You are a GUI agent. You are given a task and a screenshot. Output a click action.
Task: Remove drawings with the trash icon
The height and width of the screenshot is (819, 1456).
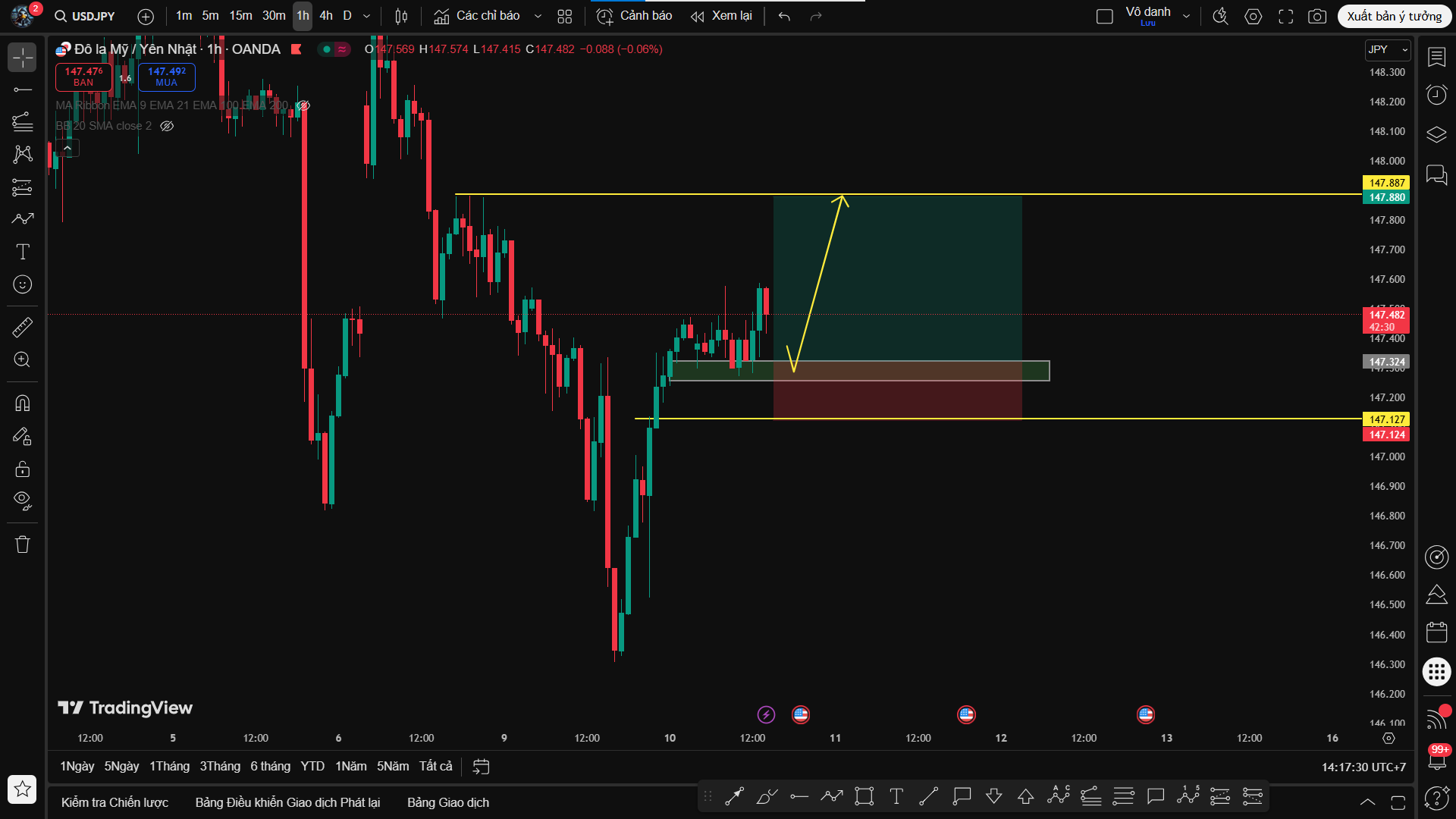[23, 544]
